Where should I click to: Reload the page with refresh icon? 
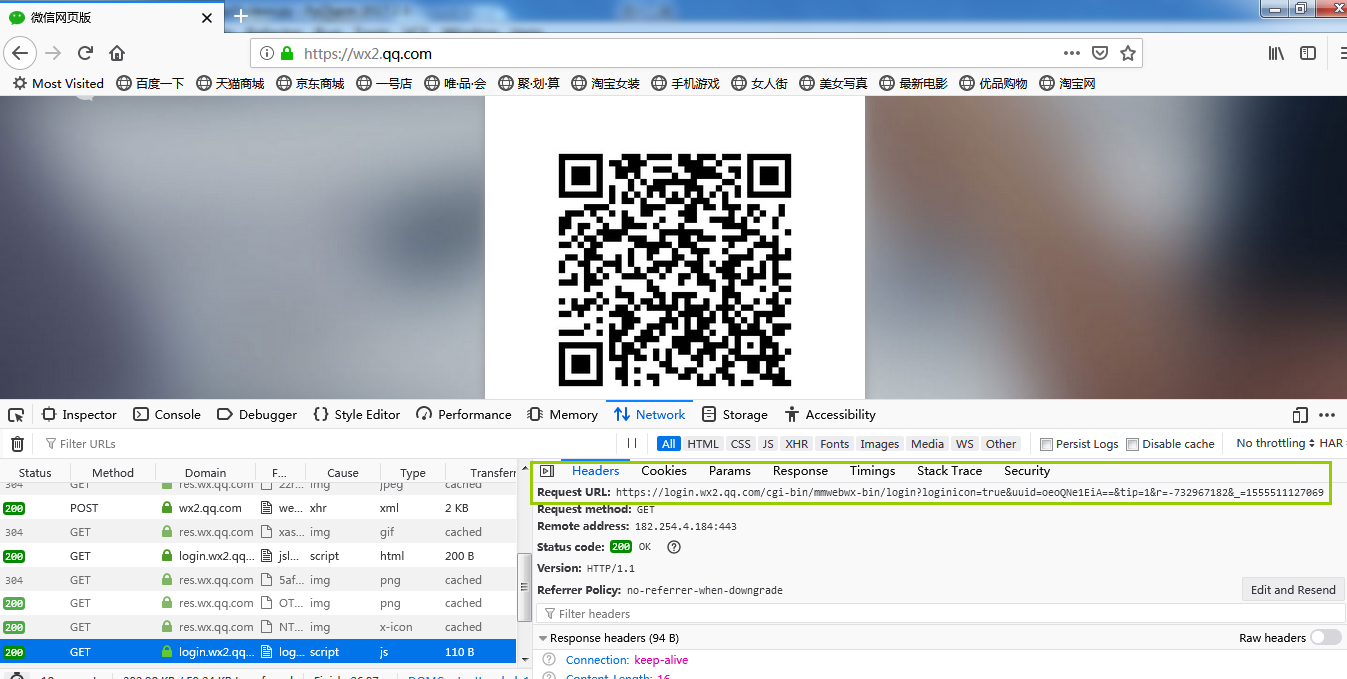tap(86, 53)
